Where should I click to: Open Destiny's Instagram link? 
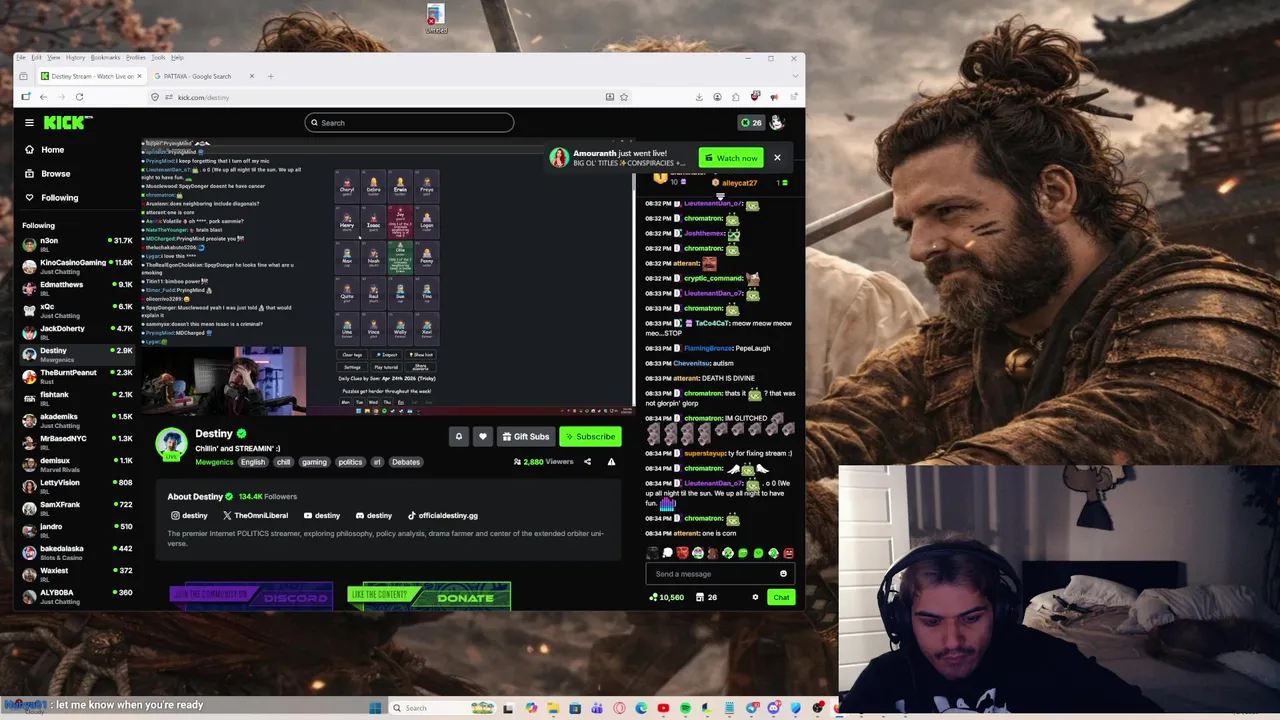pos(190,516)
